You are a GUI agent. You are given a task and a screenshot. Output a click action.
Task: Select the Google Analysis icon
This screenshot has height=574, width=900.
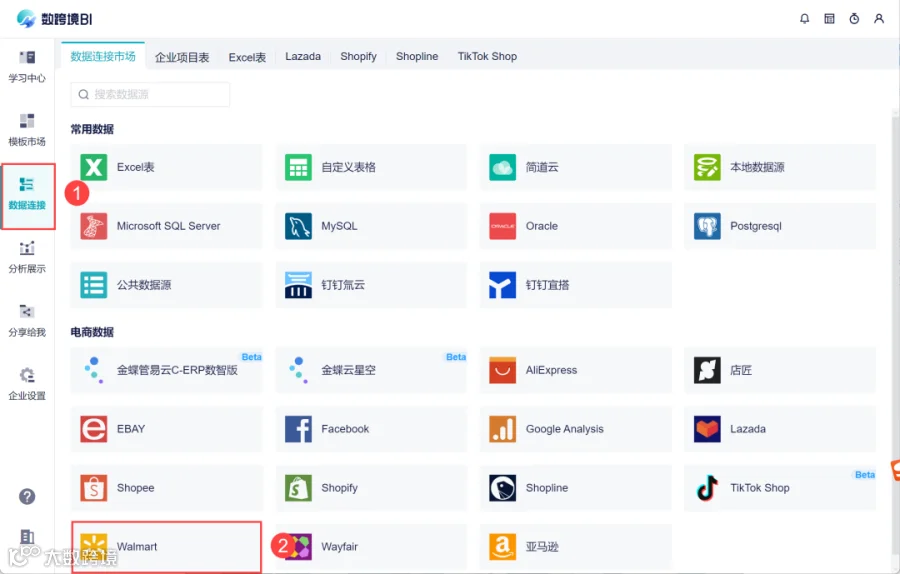[502, 429]
